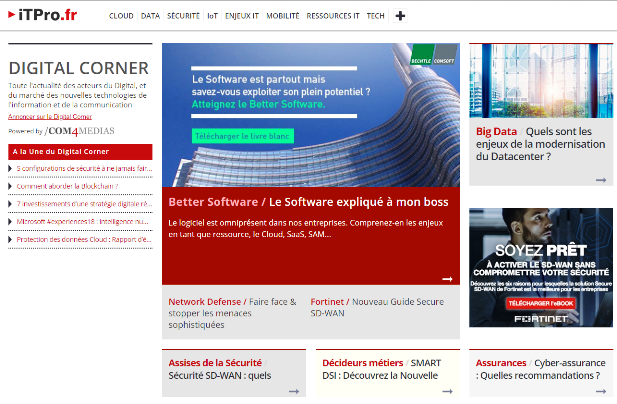Open 'Comment aborder la Blockchain ?' article
This screenshot has height=404, width=617.
pyautogui.click(x=67, y=186)
